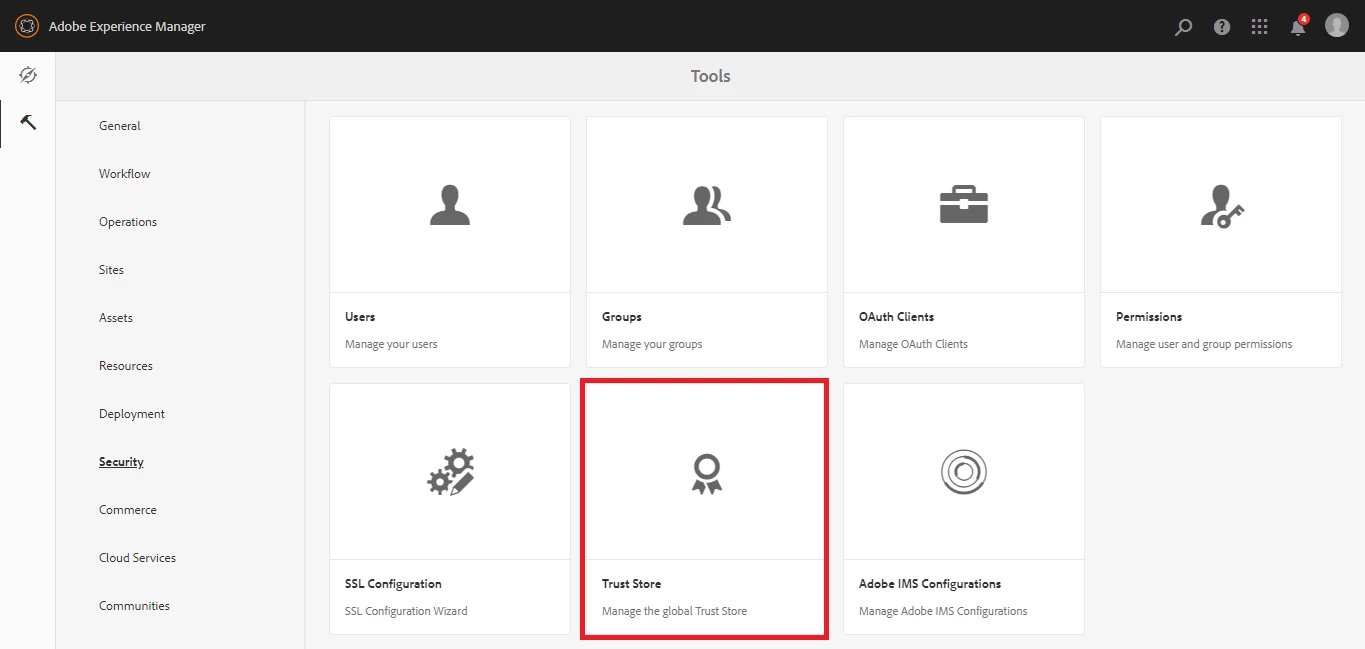Open the Users card title

(x=360, y=317)
